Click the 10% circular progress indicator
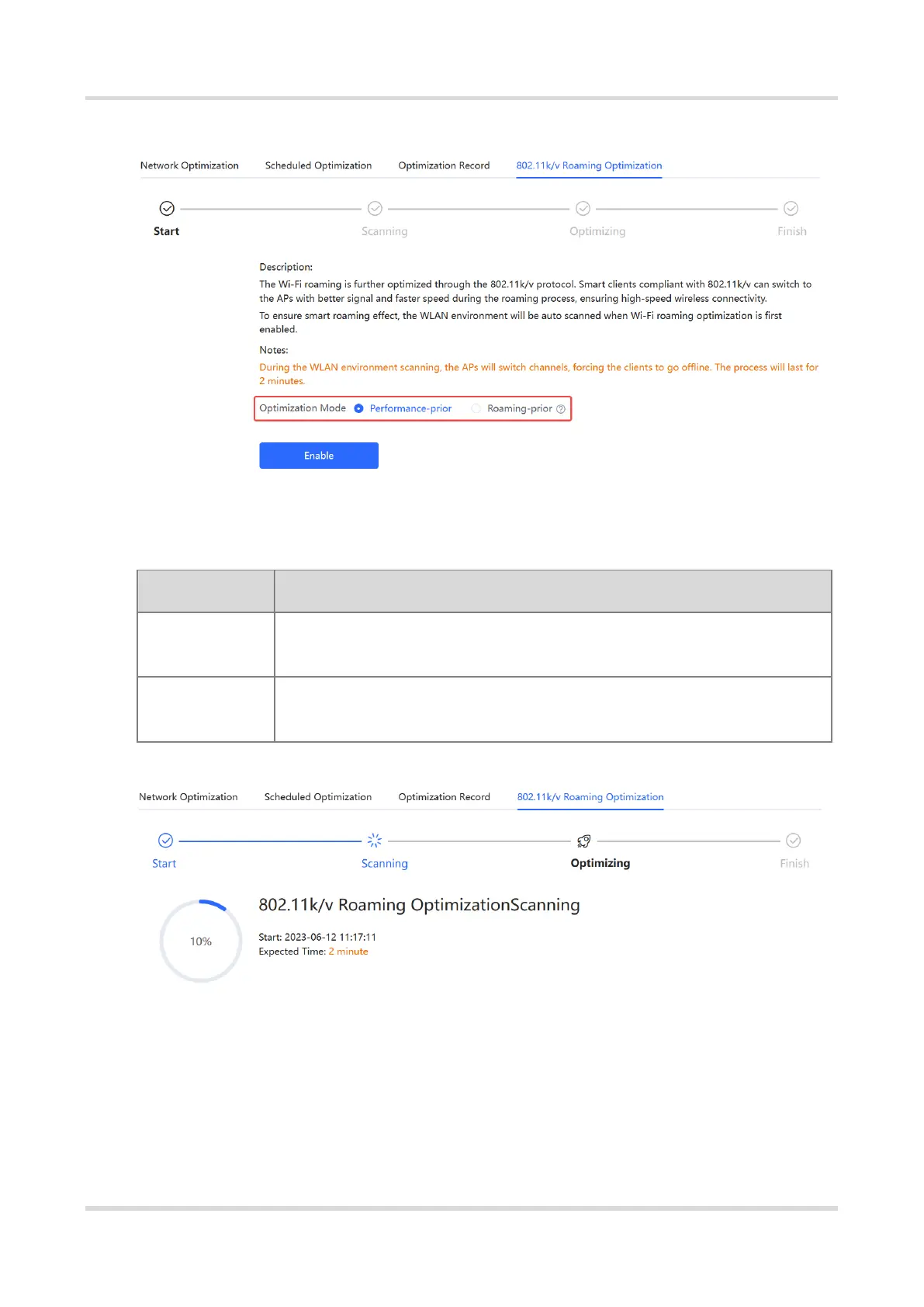Image resolution: width=924 pixels, height=1307 pixels. pos(201,941)
